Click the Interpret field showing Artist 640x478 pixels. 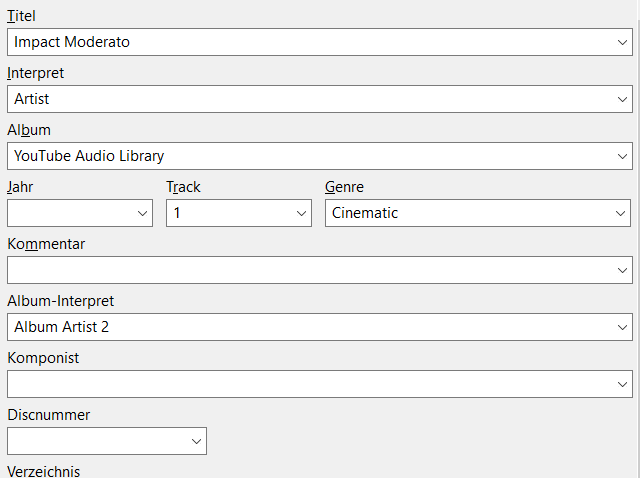tap(300, 99)
